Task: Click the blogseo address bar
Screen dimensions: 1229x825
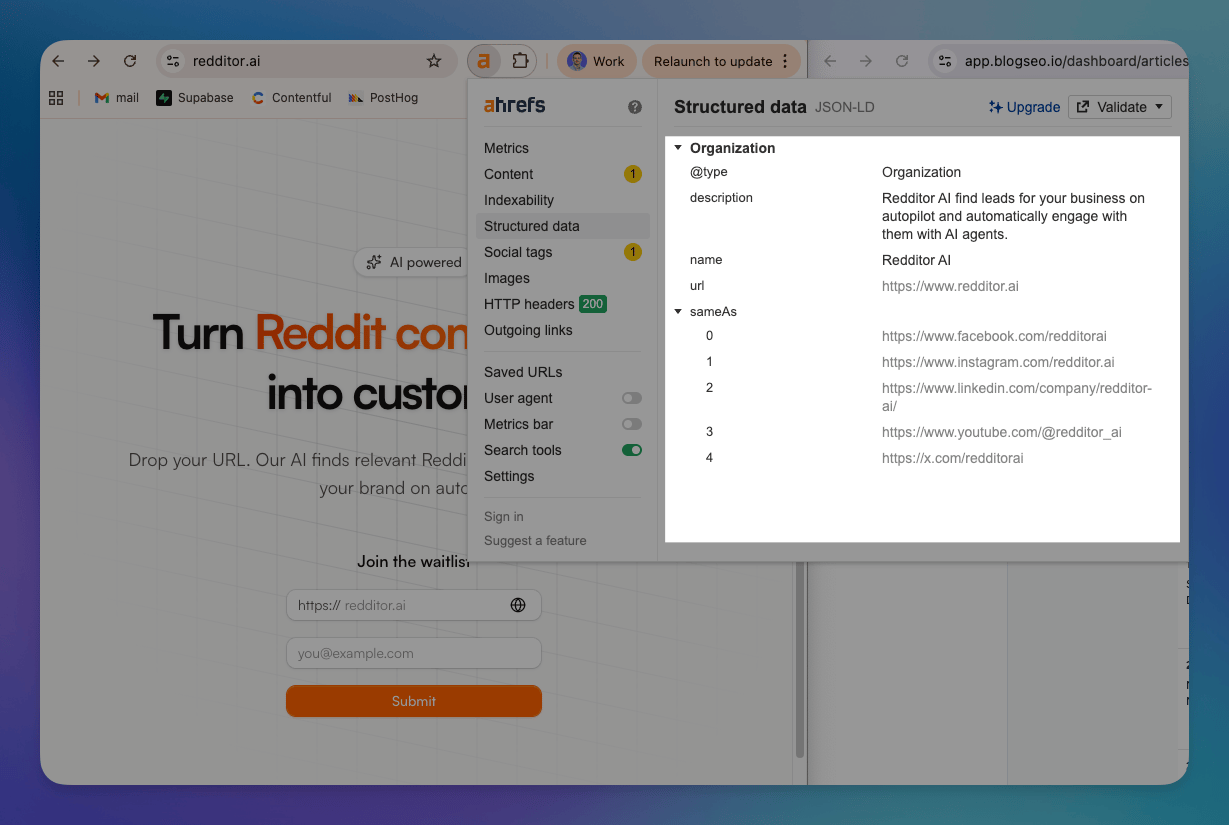Action: click(1058, 61)
